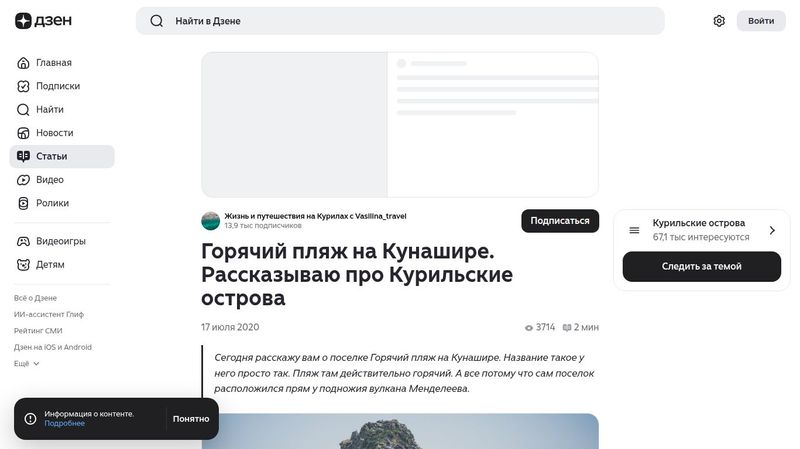800x449 pixels.
Task: Click the 3714 views count
Action: (545, 327)
